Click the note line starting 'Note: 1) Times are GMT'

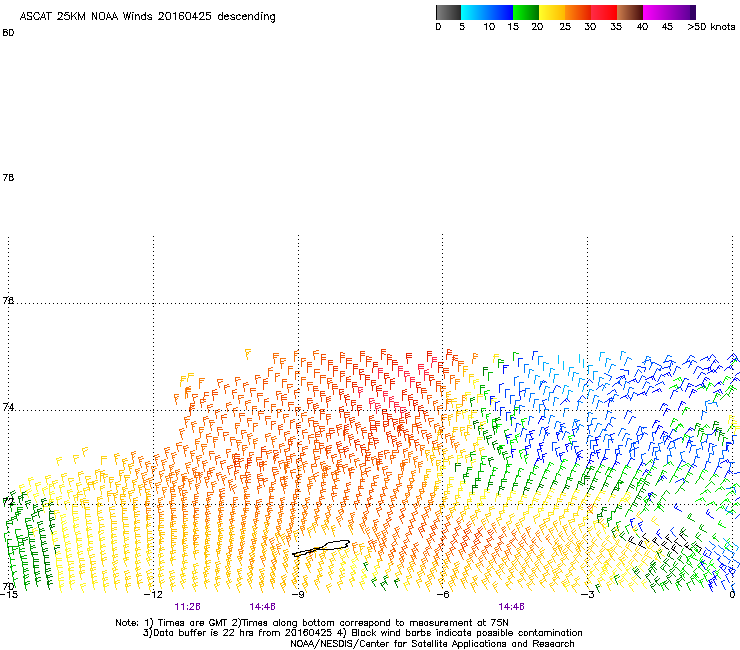coord(312,623)
